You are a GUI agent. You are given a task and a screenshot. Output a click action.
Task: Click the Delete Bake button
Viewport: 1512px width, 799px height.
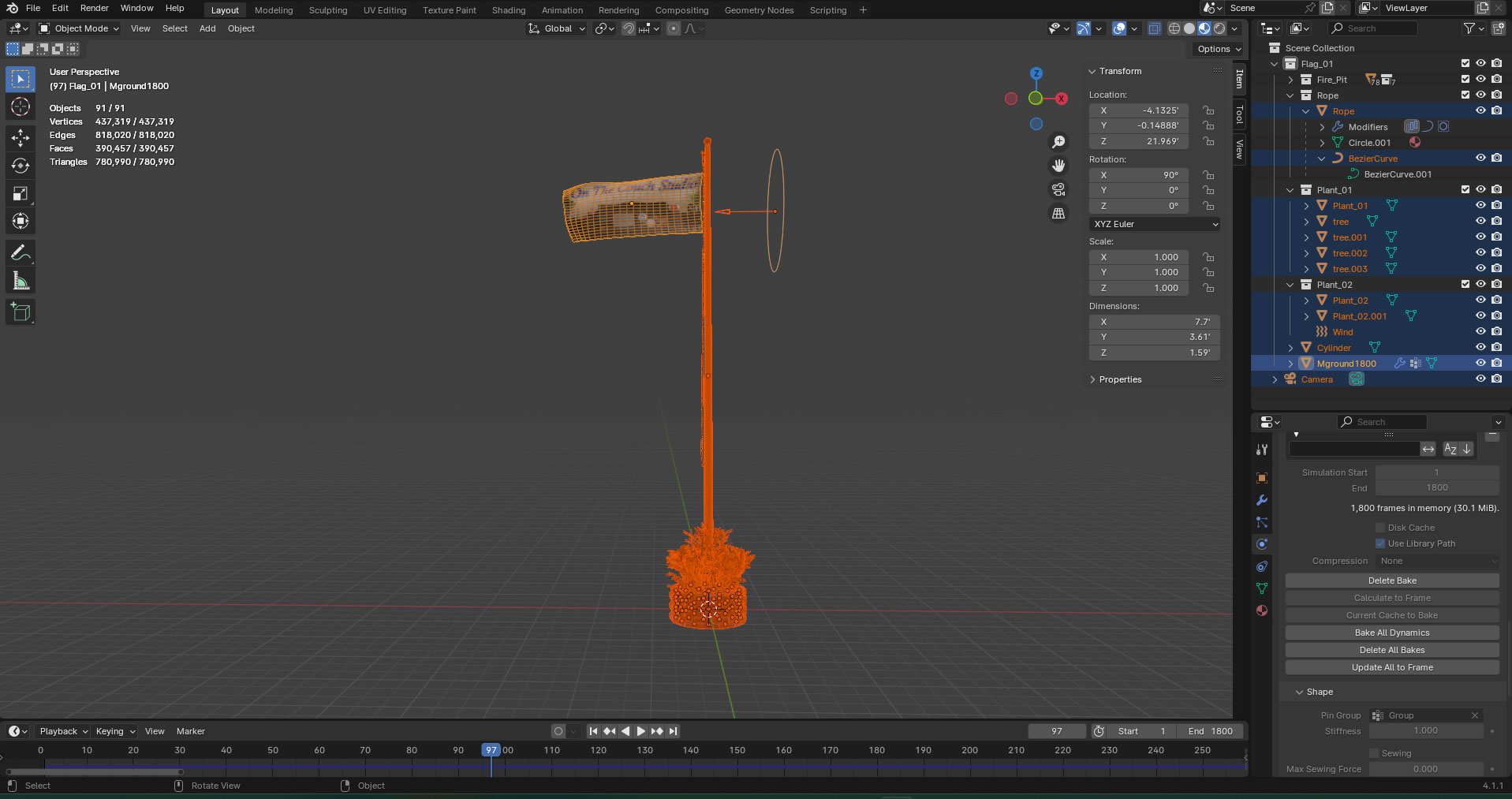pos(1391,581)
